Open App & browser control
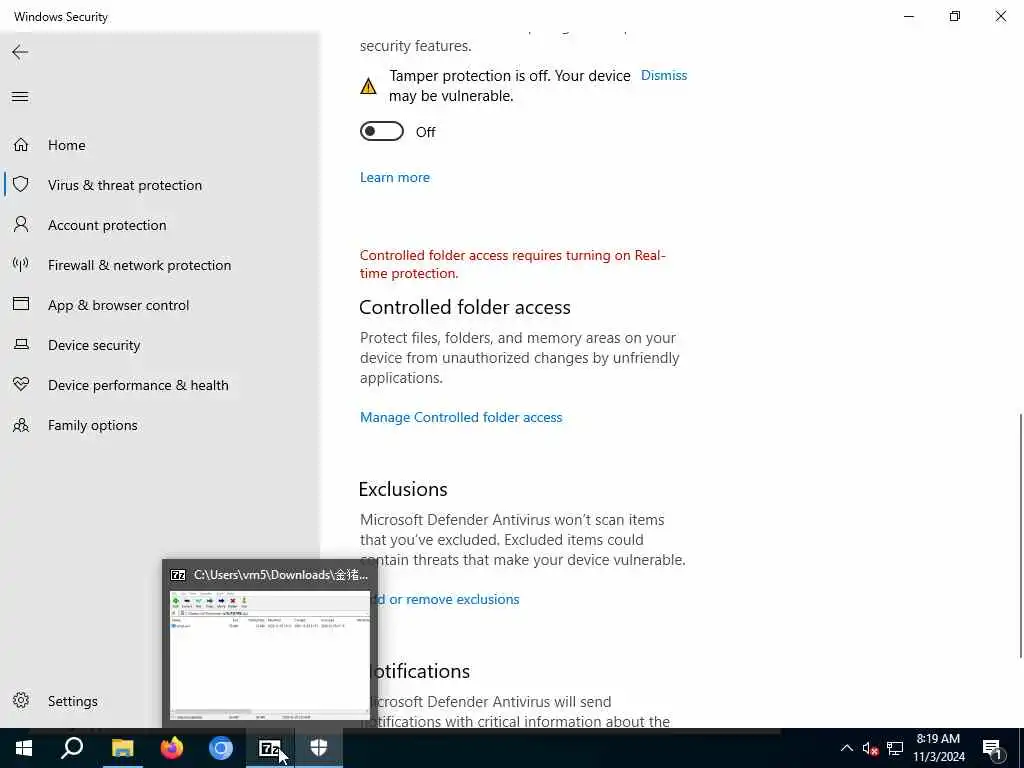Viewport: 1024px width, 768px height. tap(118, 305)
